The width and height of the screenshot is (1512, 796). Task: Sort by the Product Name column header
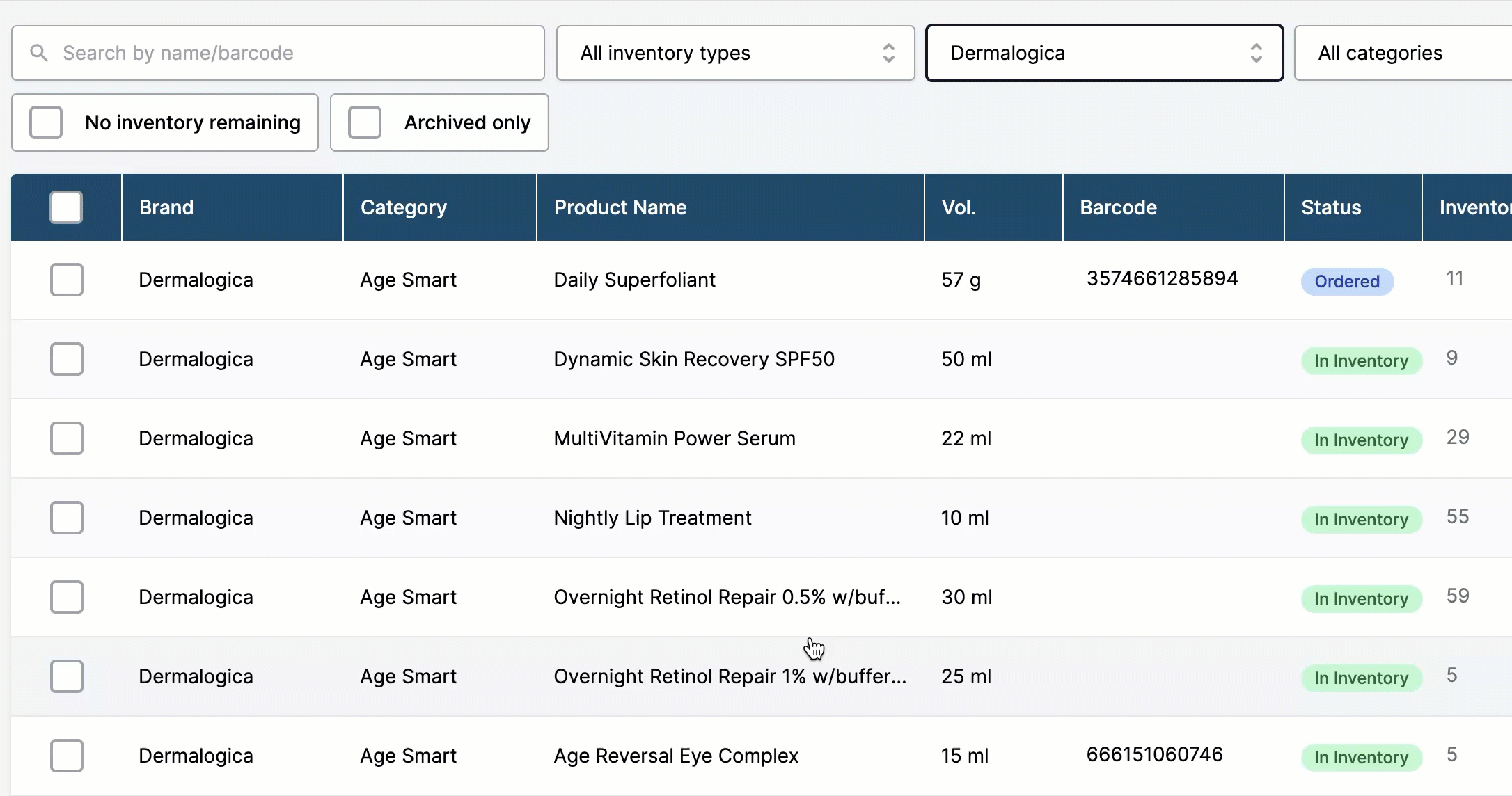pyautogui.click(x=620, y=207)
